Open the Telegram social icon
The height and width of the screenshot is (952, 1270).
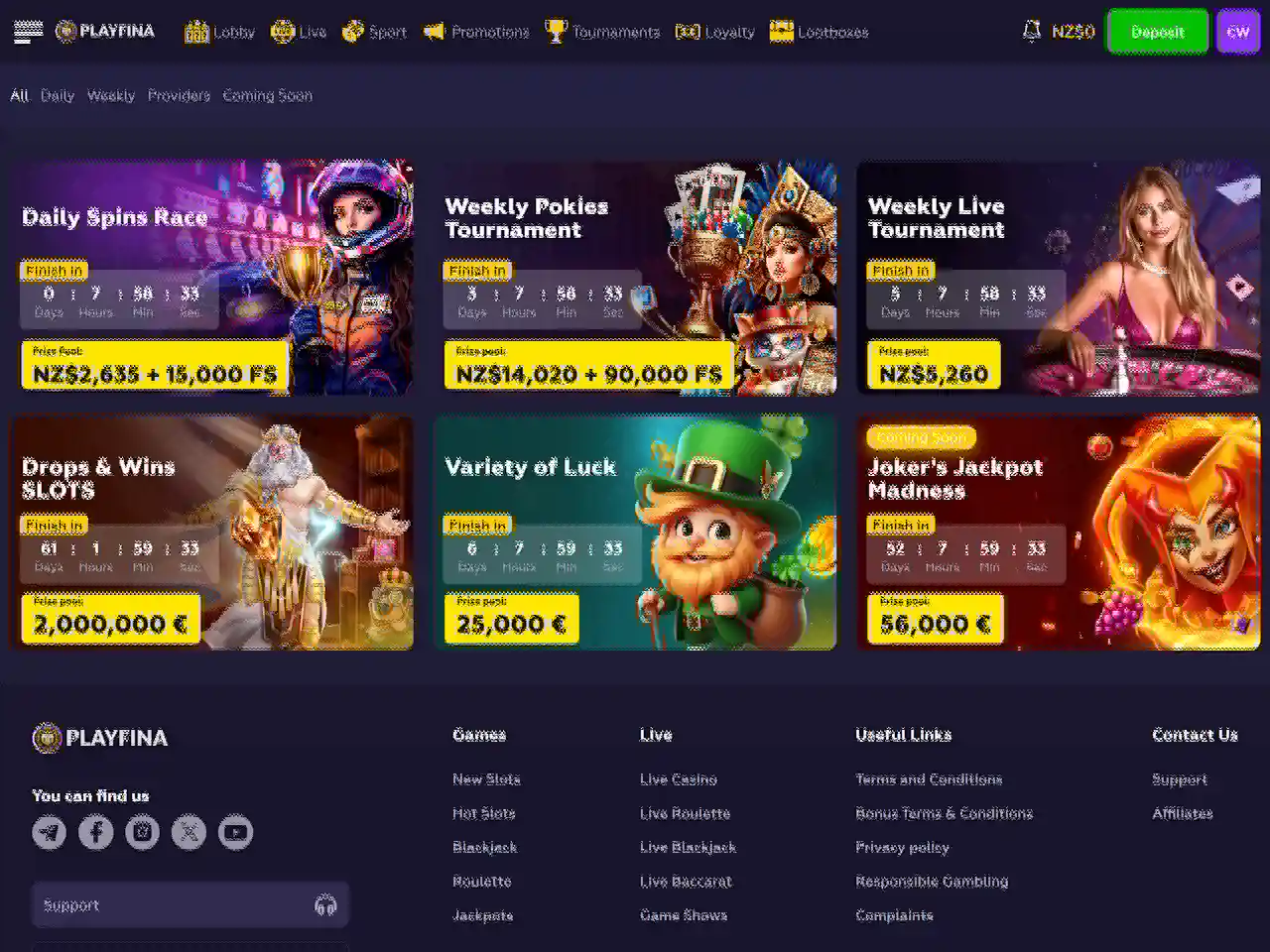pyautogui.click(x=50, y=832)
